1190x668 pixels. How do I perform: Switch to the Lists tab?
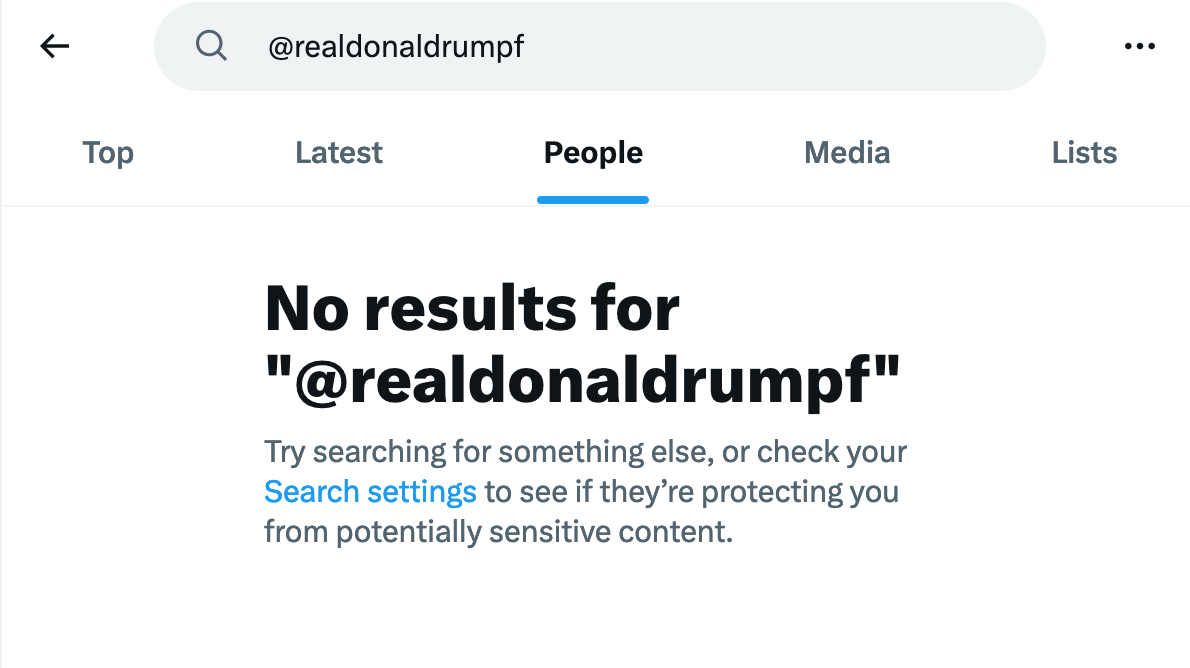click(1084, 153)
